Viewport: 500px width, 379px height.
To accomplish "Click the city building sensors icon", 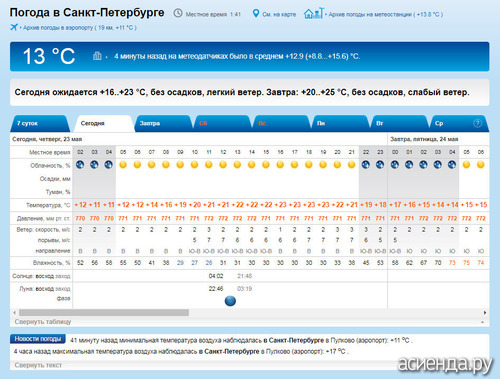I will click(x=97, y=56).
